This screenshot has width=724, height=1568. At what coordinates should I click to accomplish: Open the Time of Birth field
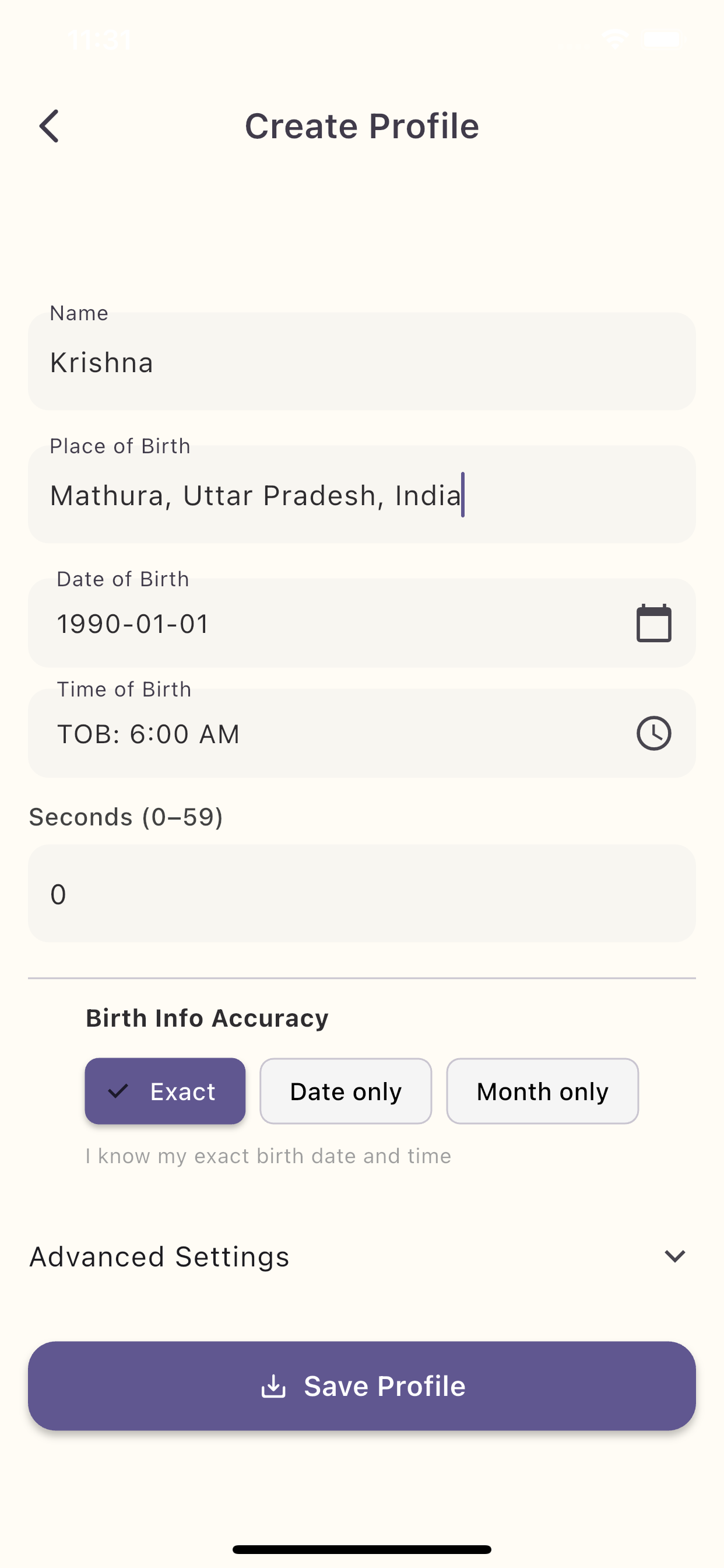tap(361, 733)
